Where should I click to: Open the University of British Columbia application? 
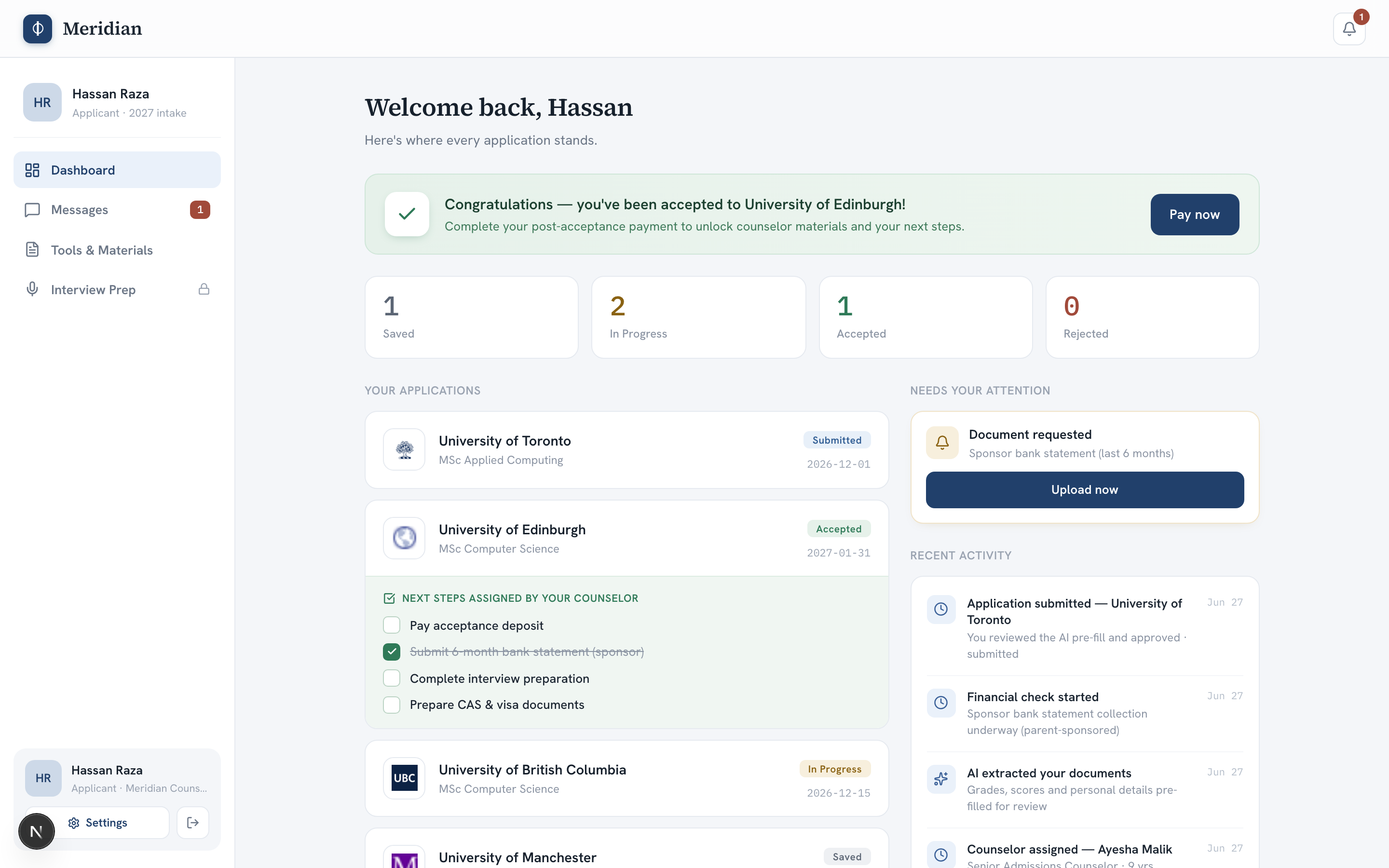click(x=626, y=778)
